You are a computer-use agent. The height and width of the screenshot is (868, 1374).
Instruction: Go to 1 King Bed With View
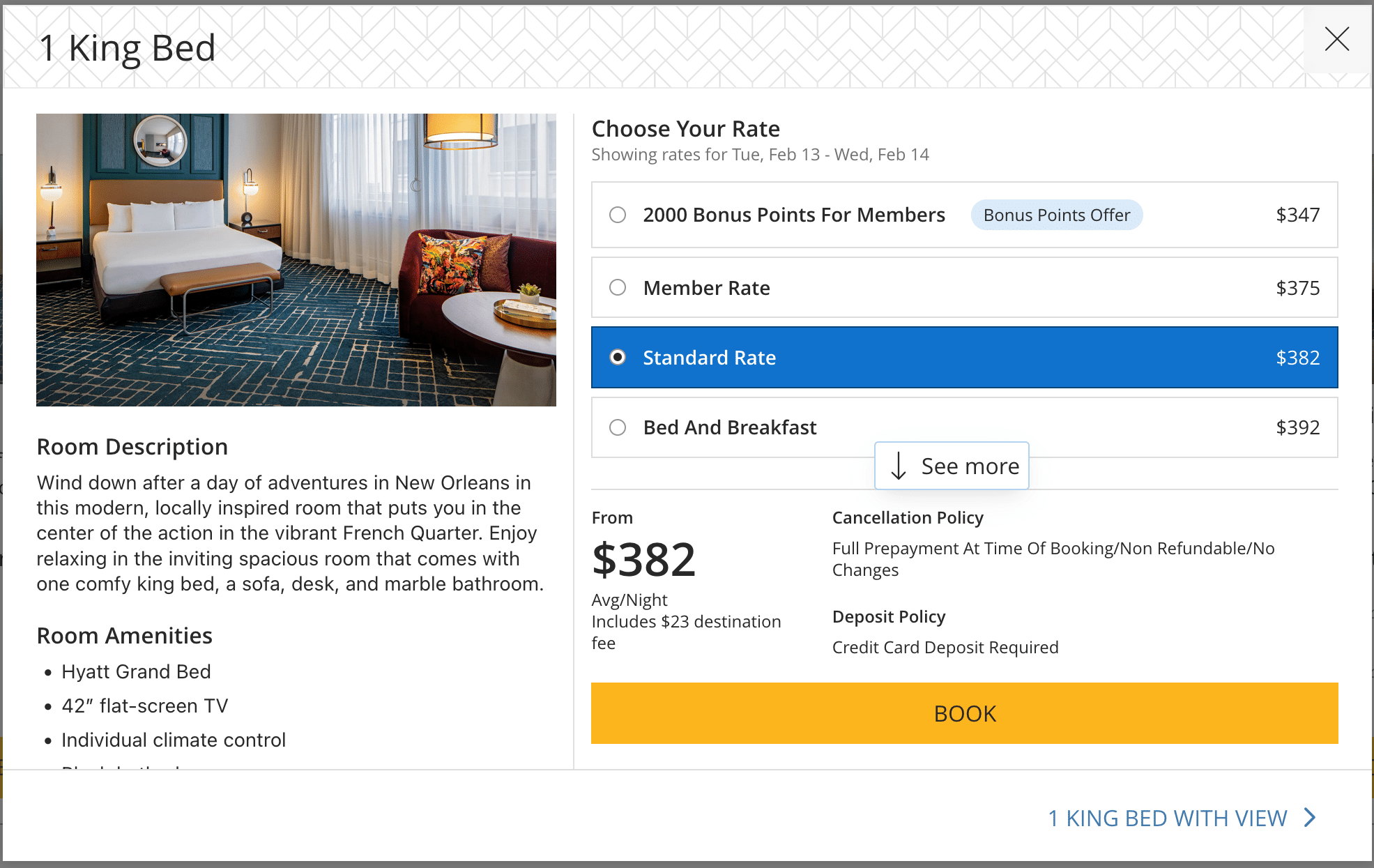coord(1168,818)
